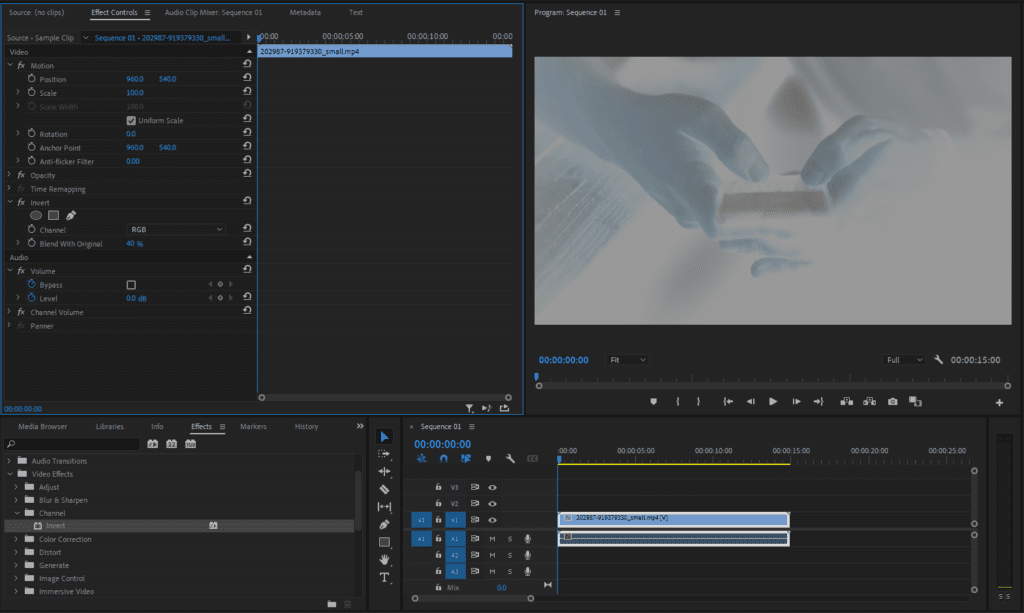Go to In point in Program monitor
The image size is (1024, 613).
click(x=728, y=401)
